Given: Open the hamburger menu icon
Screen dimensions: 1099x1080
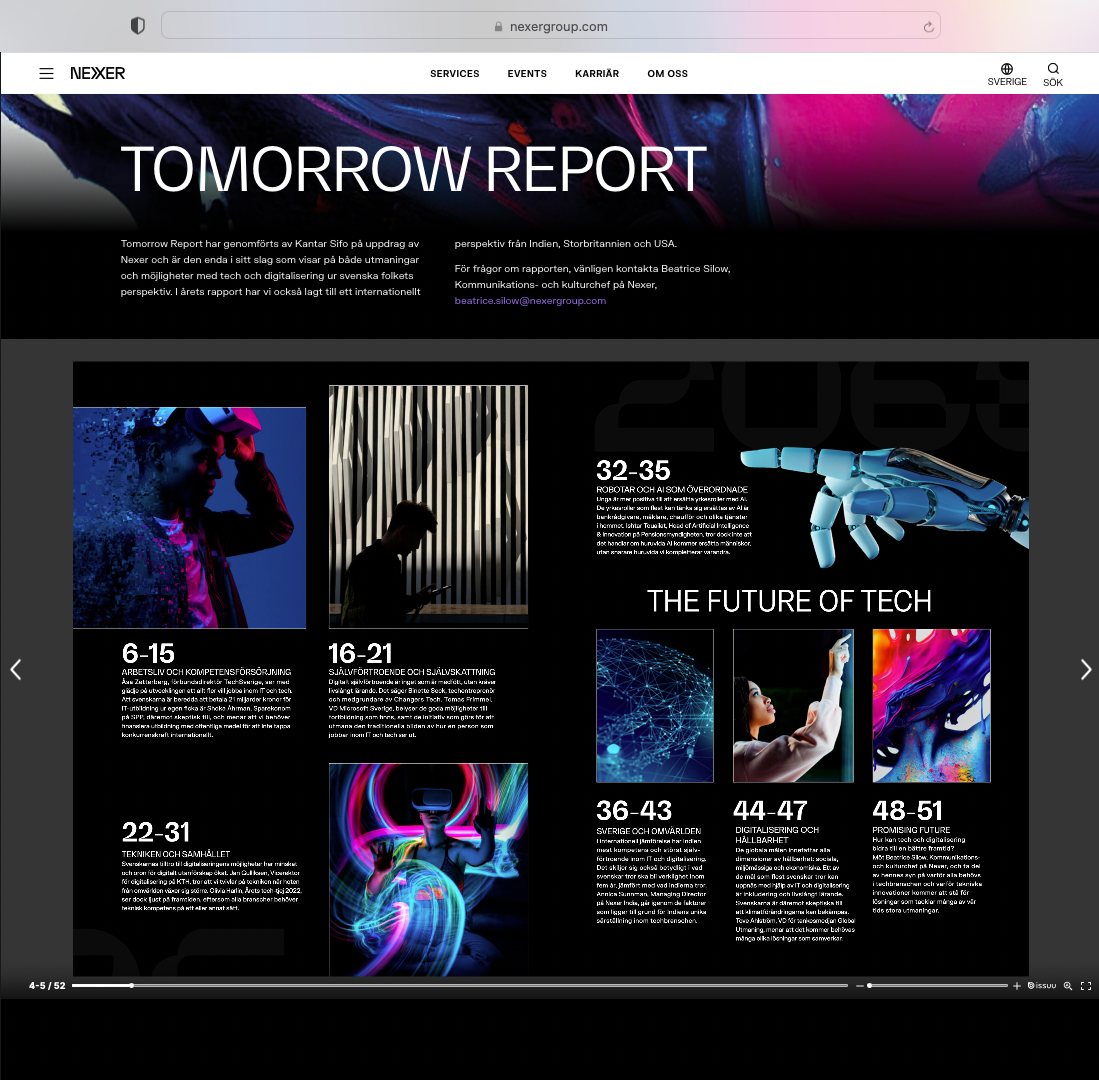Looking at the screenshot, I should [46, 74].
